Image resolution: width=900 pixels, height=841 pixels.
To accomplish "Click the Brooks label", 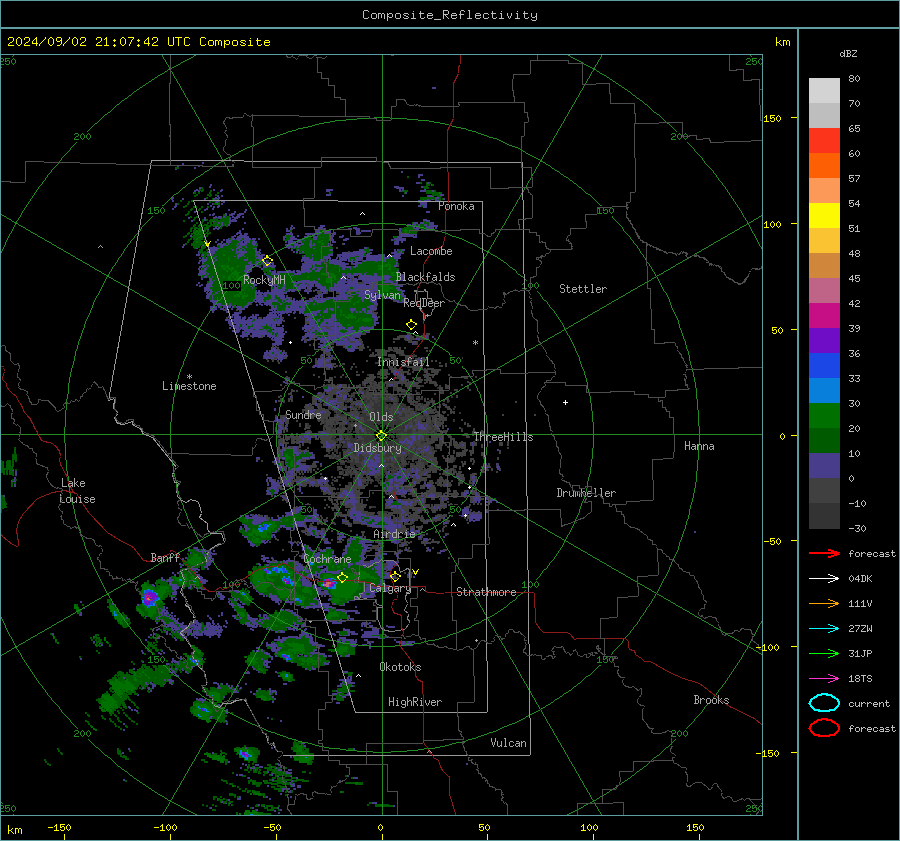I will (x=711, y=700).
